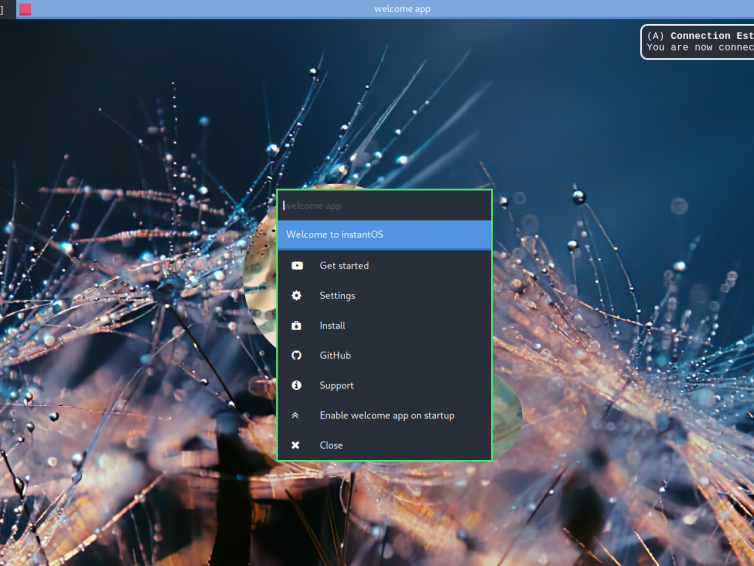Viewport: 754px width, 566px height.
Task: Focus the welcome app search field
Action: coord(384,206)
